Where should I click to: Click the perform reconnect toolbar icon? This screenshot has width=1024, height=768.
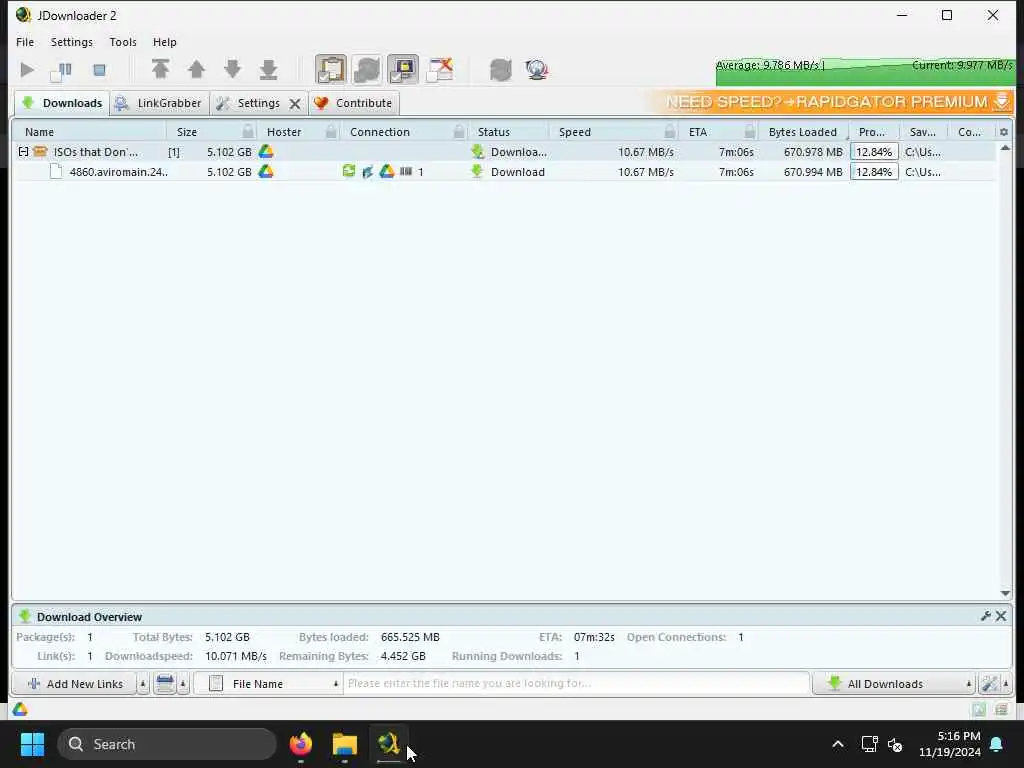point(501,69)
